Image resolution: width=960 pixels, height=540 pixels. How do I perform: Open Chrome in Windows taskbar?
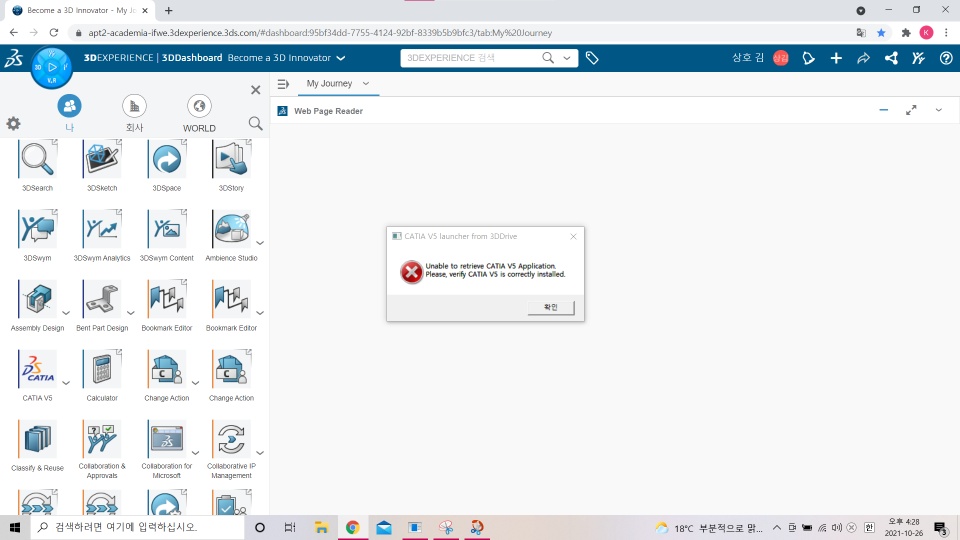(x=353, y=527)
